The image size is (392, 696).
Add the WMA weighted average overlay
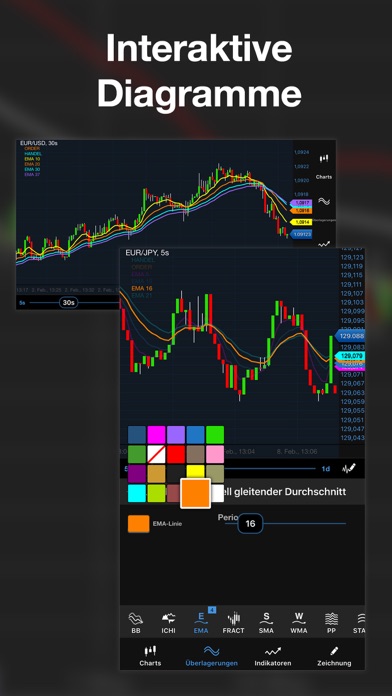pyautogui.click(x=298, y=623)
